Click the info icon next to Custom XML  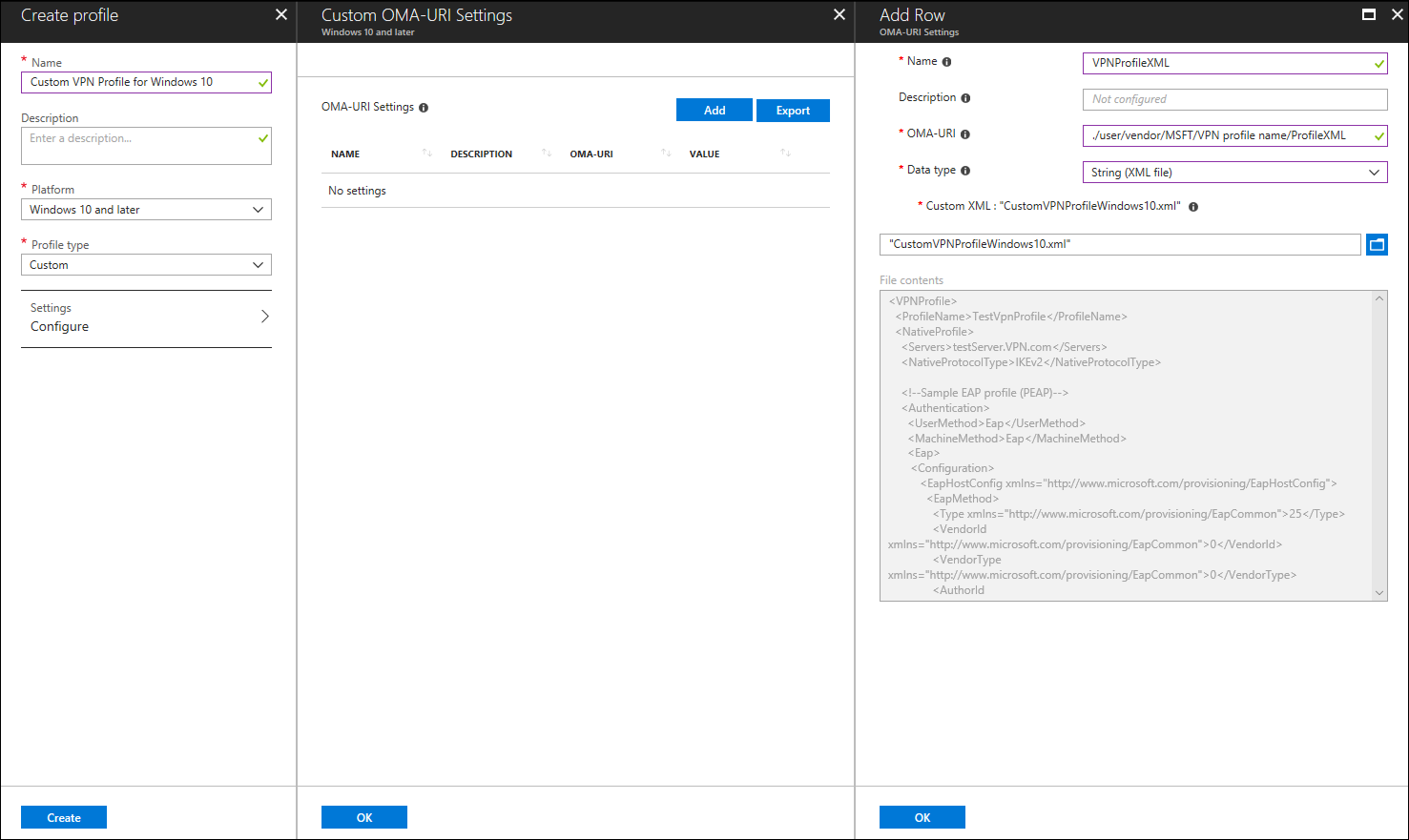(x=1193, y=207)
